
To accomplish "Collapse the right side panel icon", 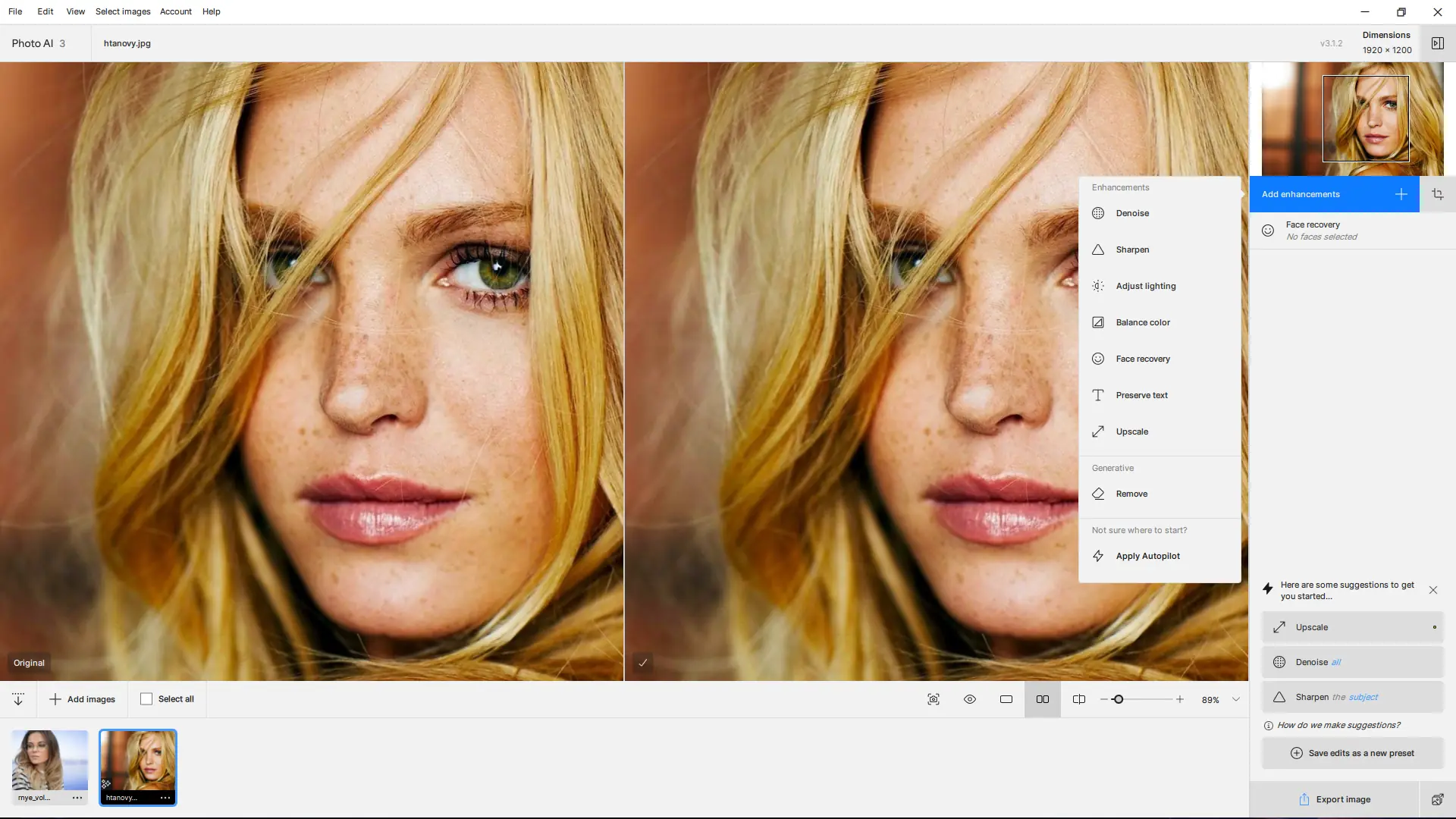I will [1437, 43].
